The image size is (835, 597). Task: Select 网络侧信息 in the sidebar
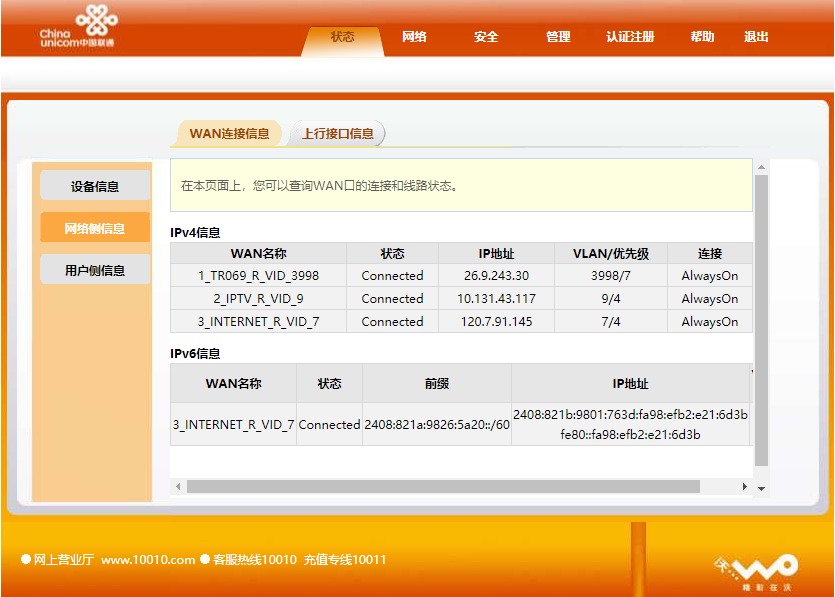pos(95,228)
